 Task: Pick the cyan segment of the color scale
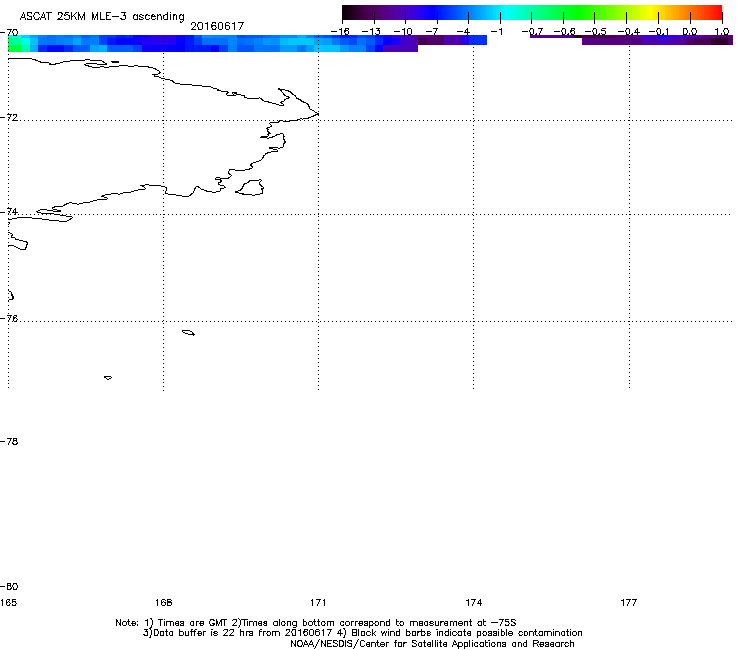[x=507, y=13]
